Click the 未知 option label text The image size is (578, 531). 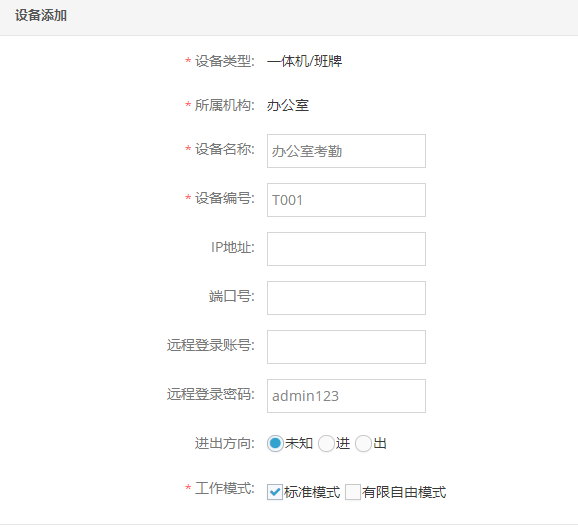(299, 443)
